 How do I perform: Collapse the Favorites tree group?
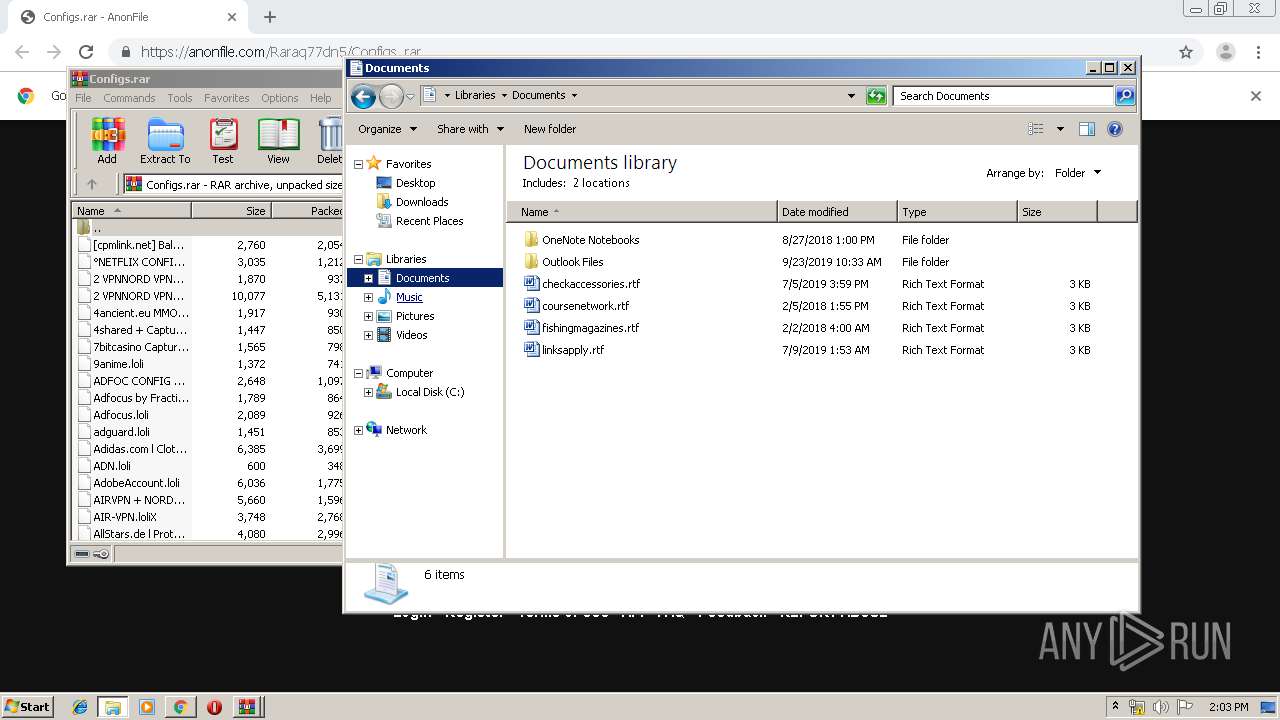pos(358,164)
